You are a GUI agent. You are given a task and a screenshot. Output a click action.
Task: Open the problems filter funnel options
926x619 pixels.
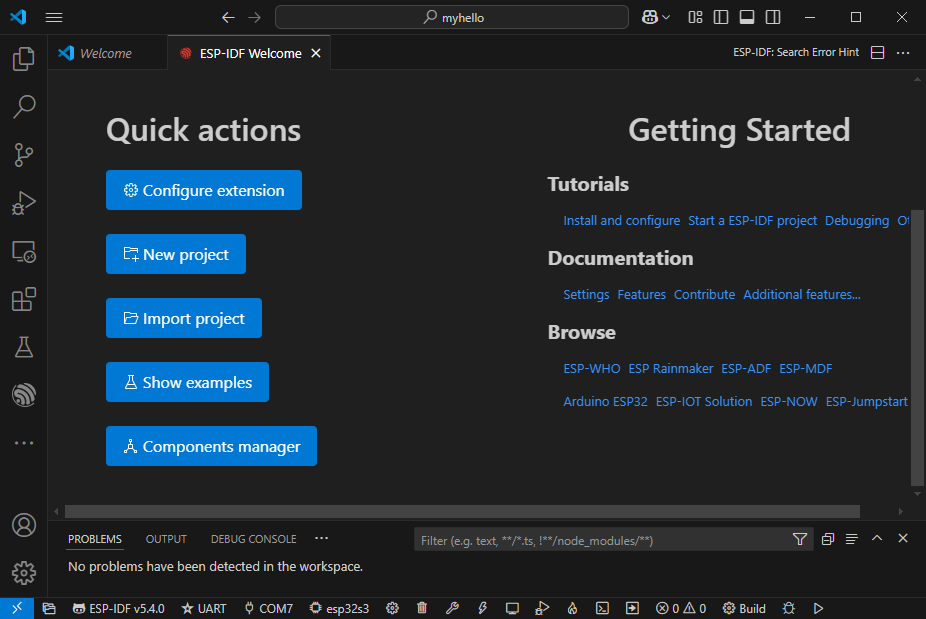800,539
